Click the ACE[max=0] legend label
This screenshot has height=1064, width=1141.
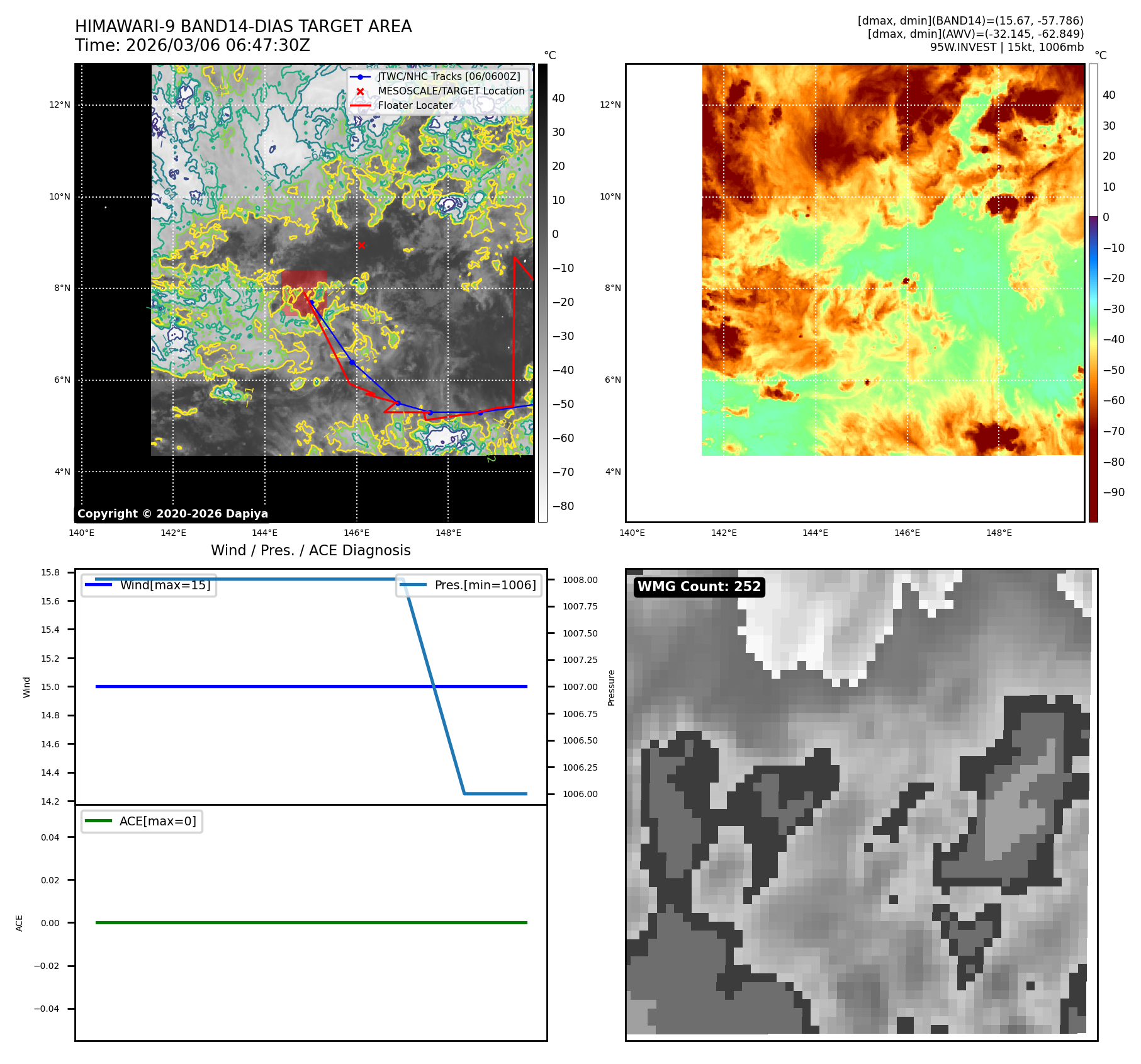tap(157, 821)
